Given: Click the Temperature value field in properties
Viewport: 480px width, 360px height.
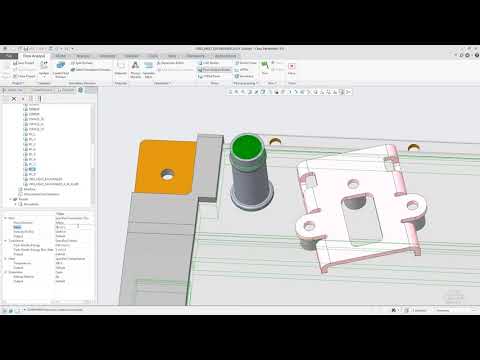Looking at the screenshot, I should (73, 263).
